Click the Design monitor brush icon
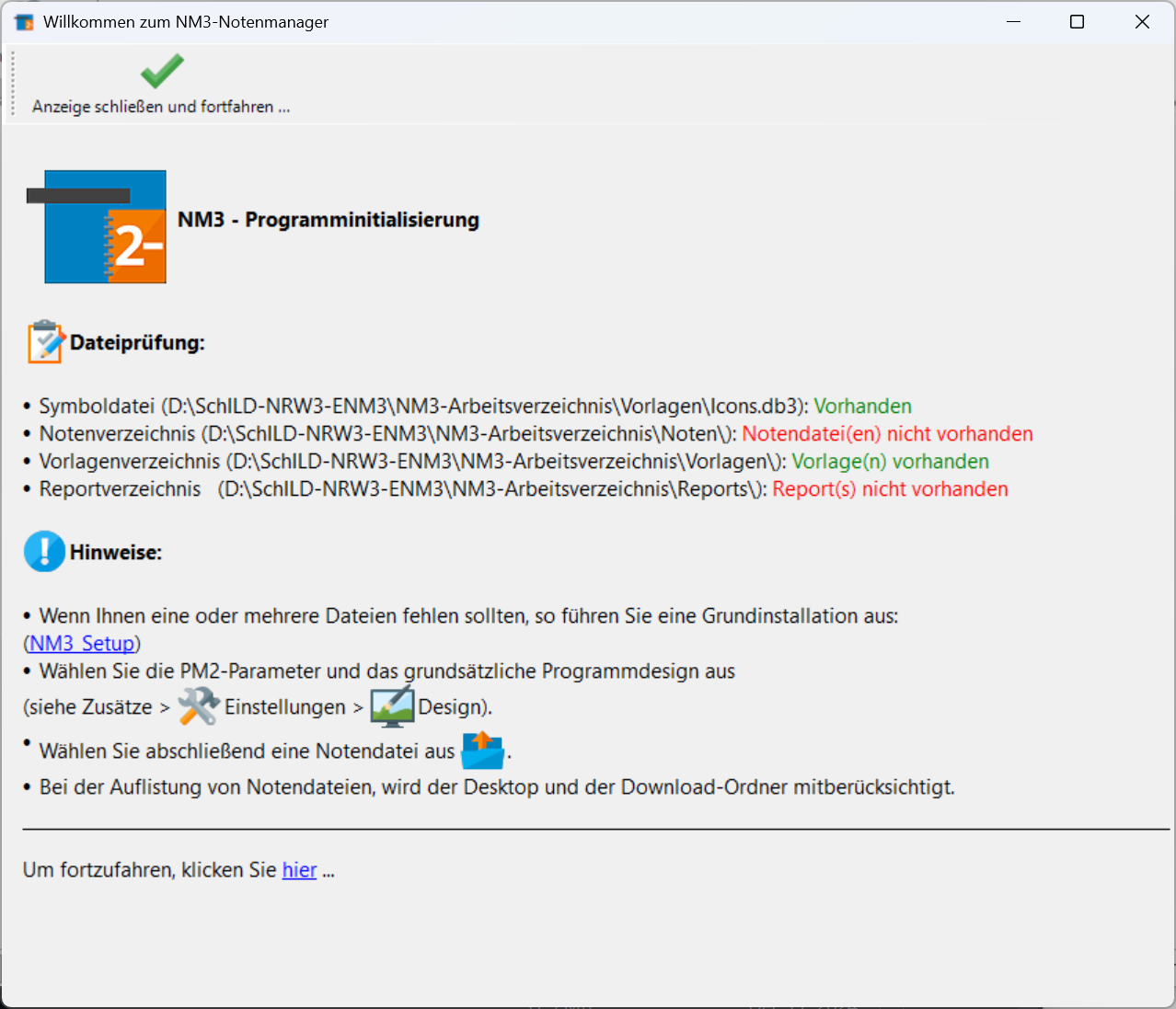The image size is (1176, 1009). pyautogui.click(x=392, y=706)
